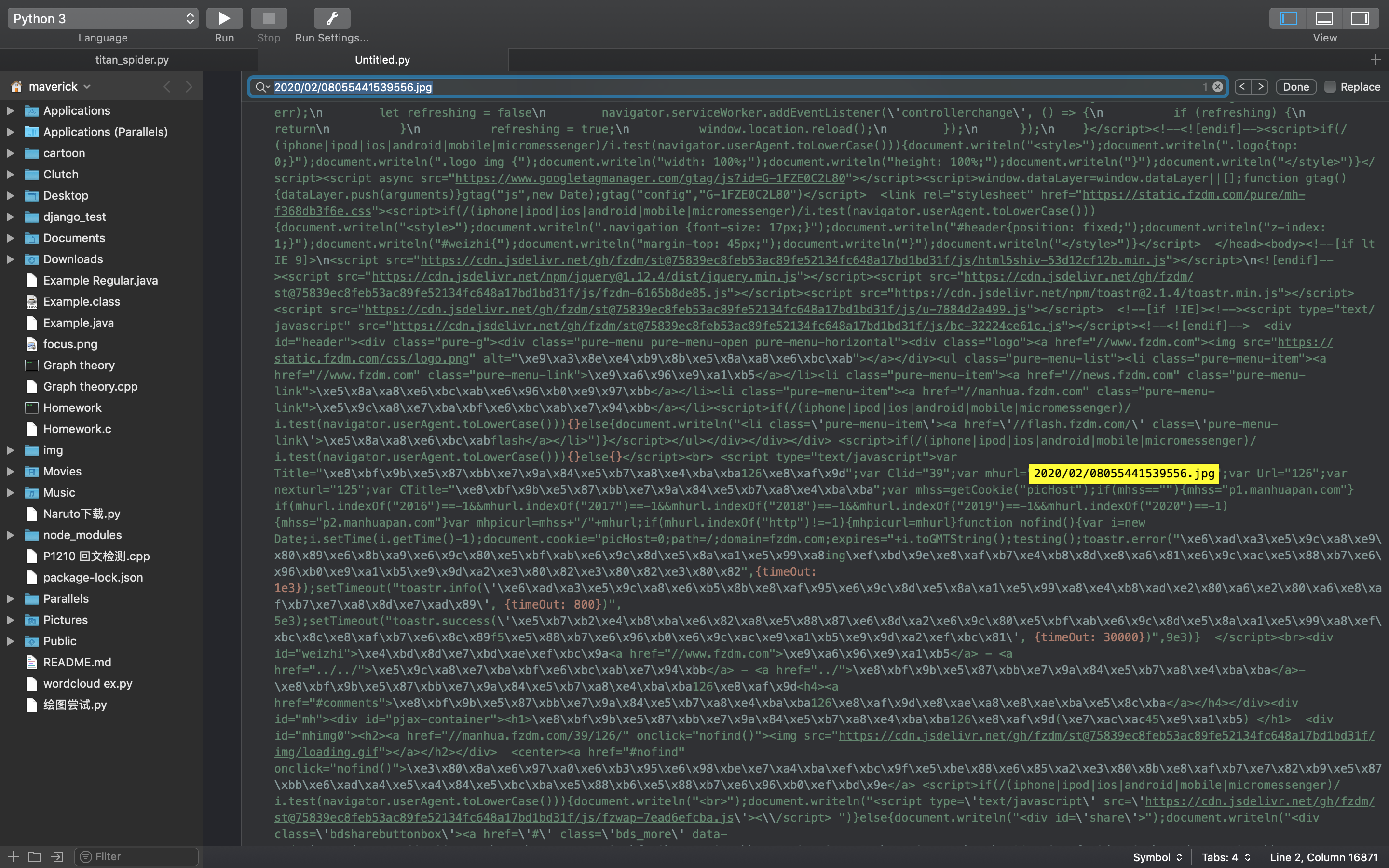Toggle the right panel view icon
The width and height of the screenshot is (1389, 868).
pos(1360,18)
